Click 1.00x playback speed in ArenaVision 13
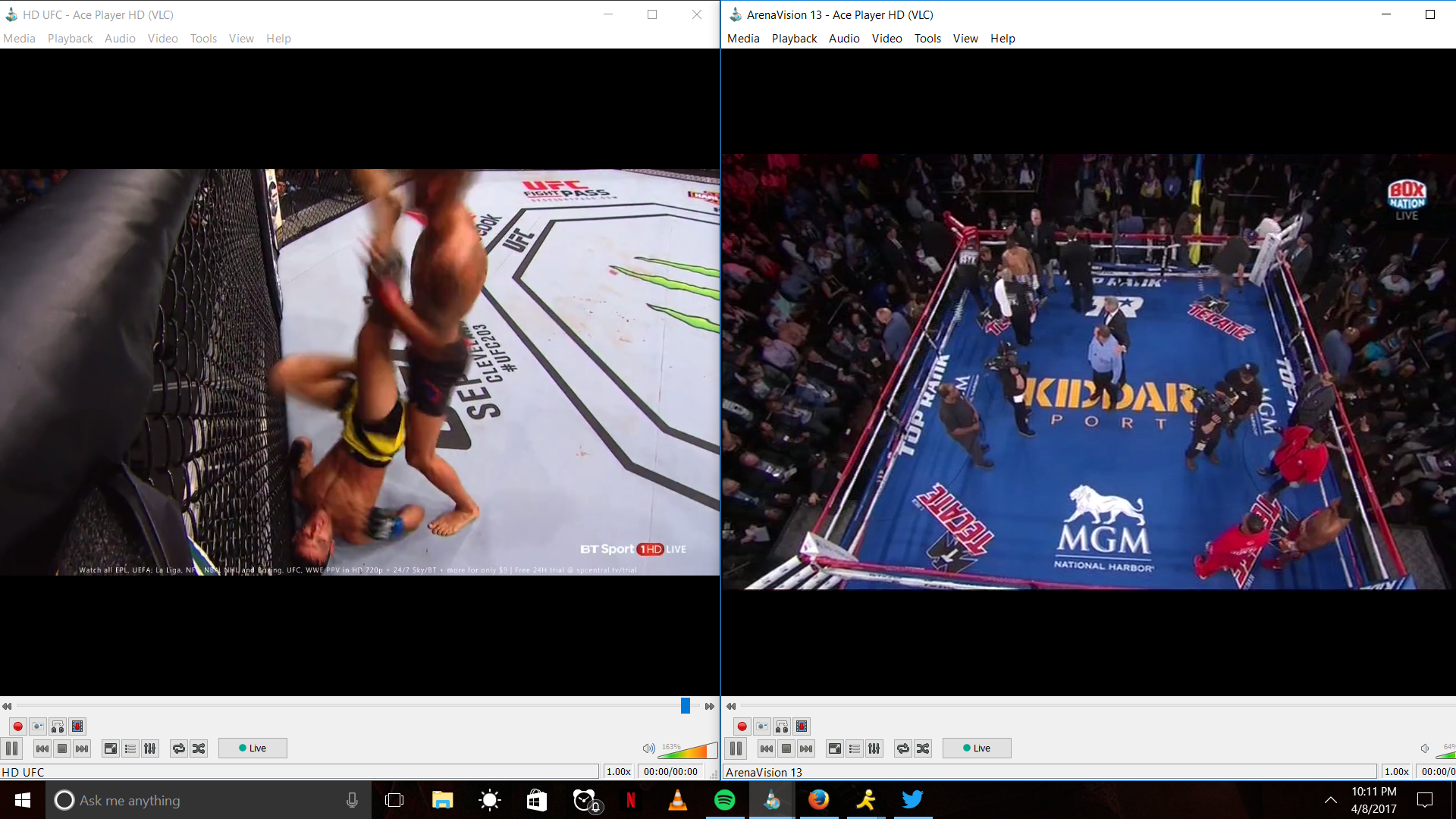This screenshot has width=1456, height=819. click(1397, 772)
